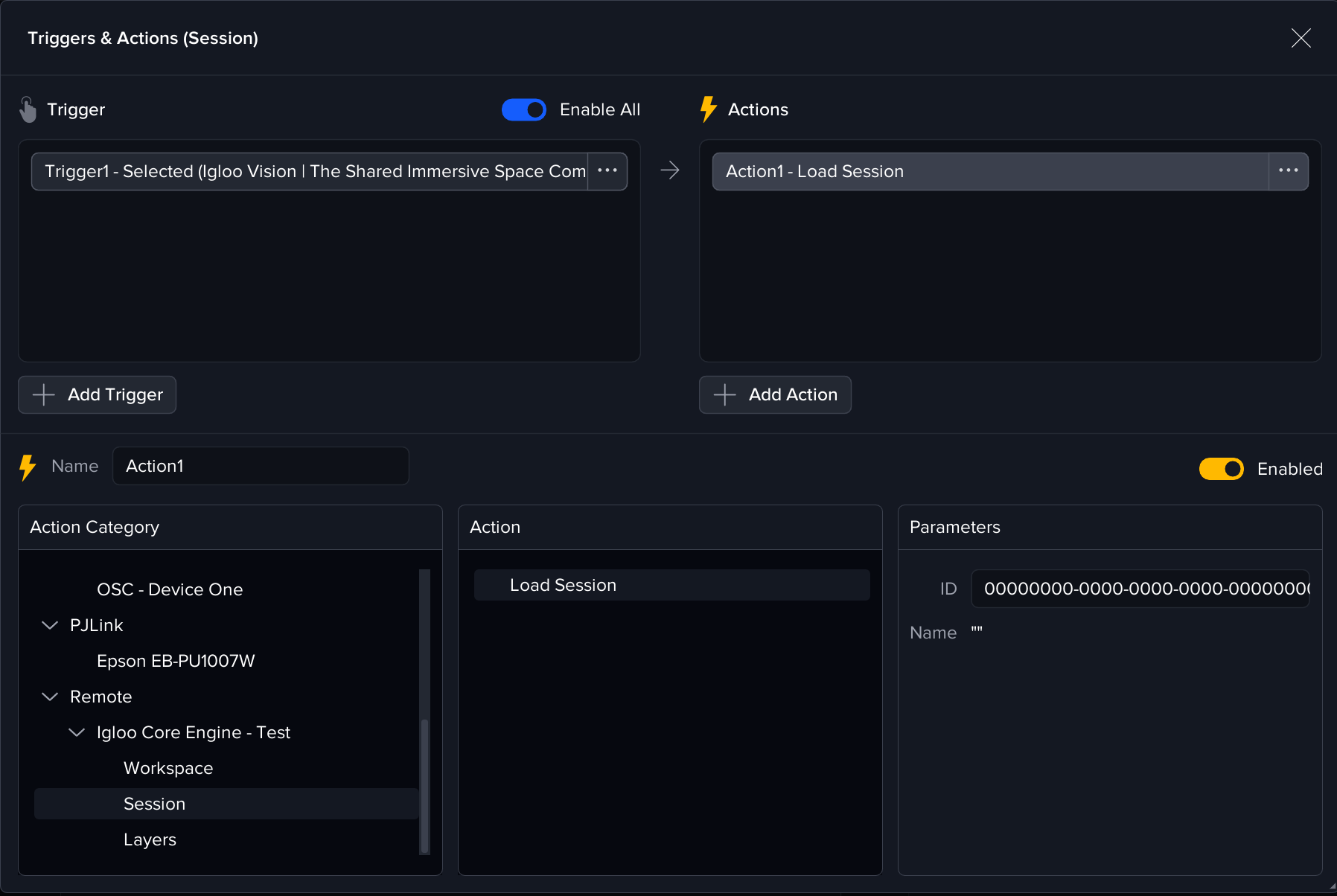Click the arrow between Trigger and Actions

pyautogui.click(x=670, y=170)
